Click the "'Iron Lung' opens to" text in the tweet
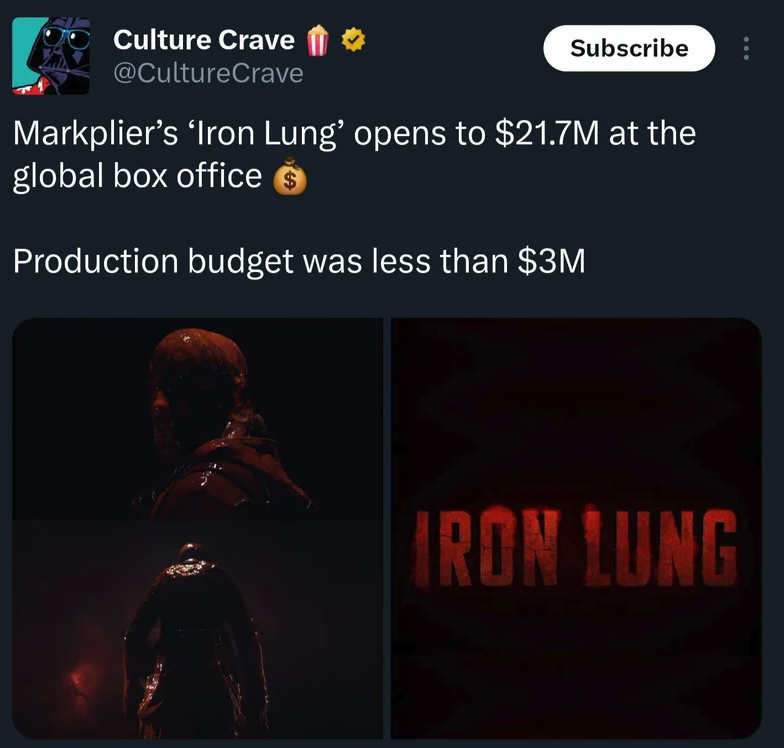 click(x=334, y=134)
